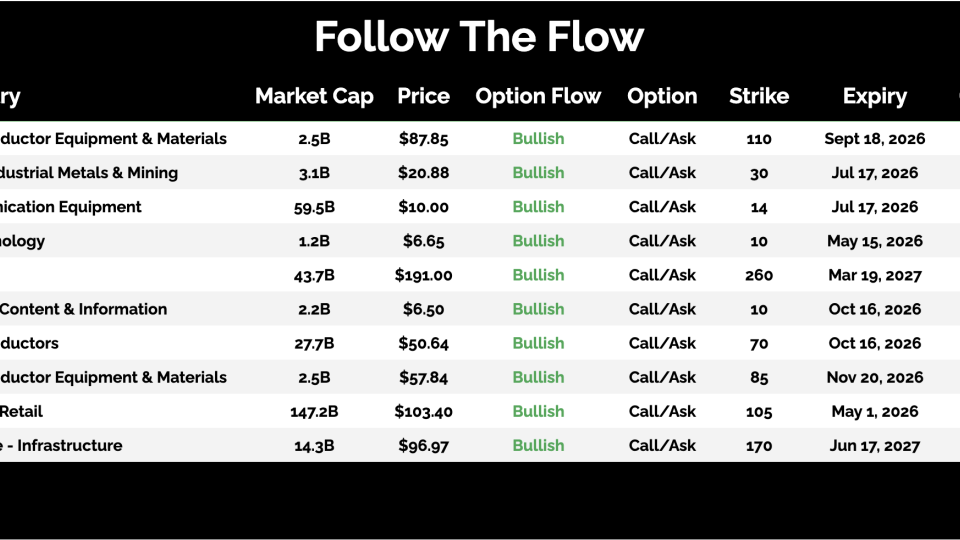
Task: Click the Price column header
Action: [423, 97]
